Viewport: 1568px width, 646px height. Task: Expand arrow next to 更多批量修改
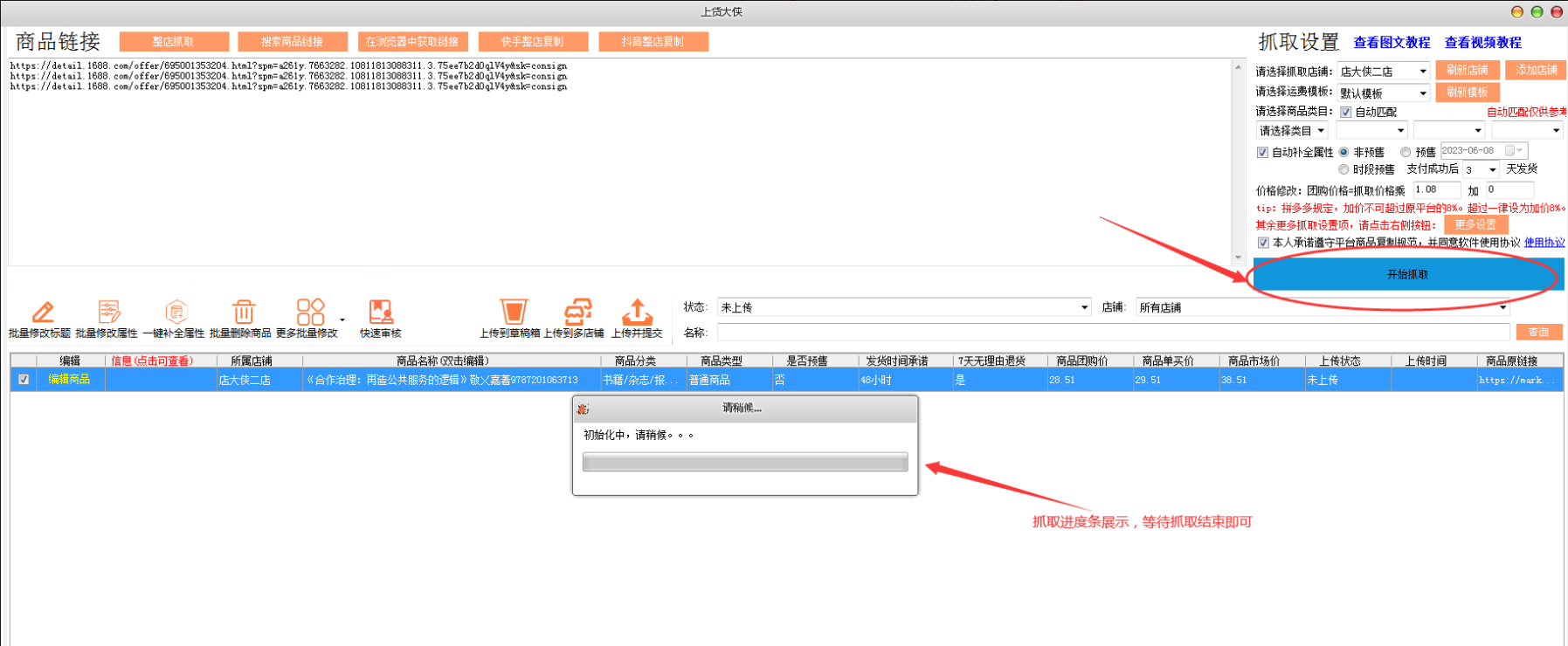click(x=342, y=320)
